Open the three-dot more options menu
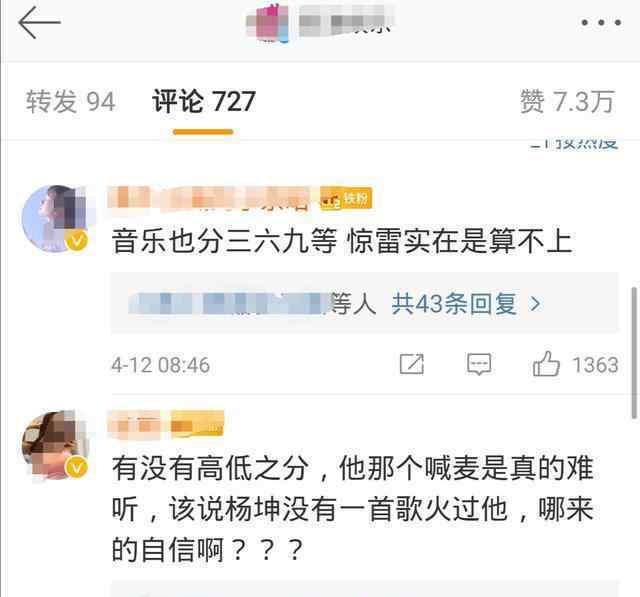Image resolution: width=640 pixels, height=597 pixels. (x=601, y=23)
